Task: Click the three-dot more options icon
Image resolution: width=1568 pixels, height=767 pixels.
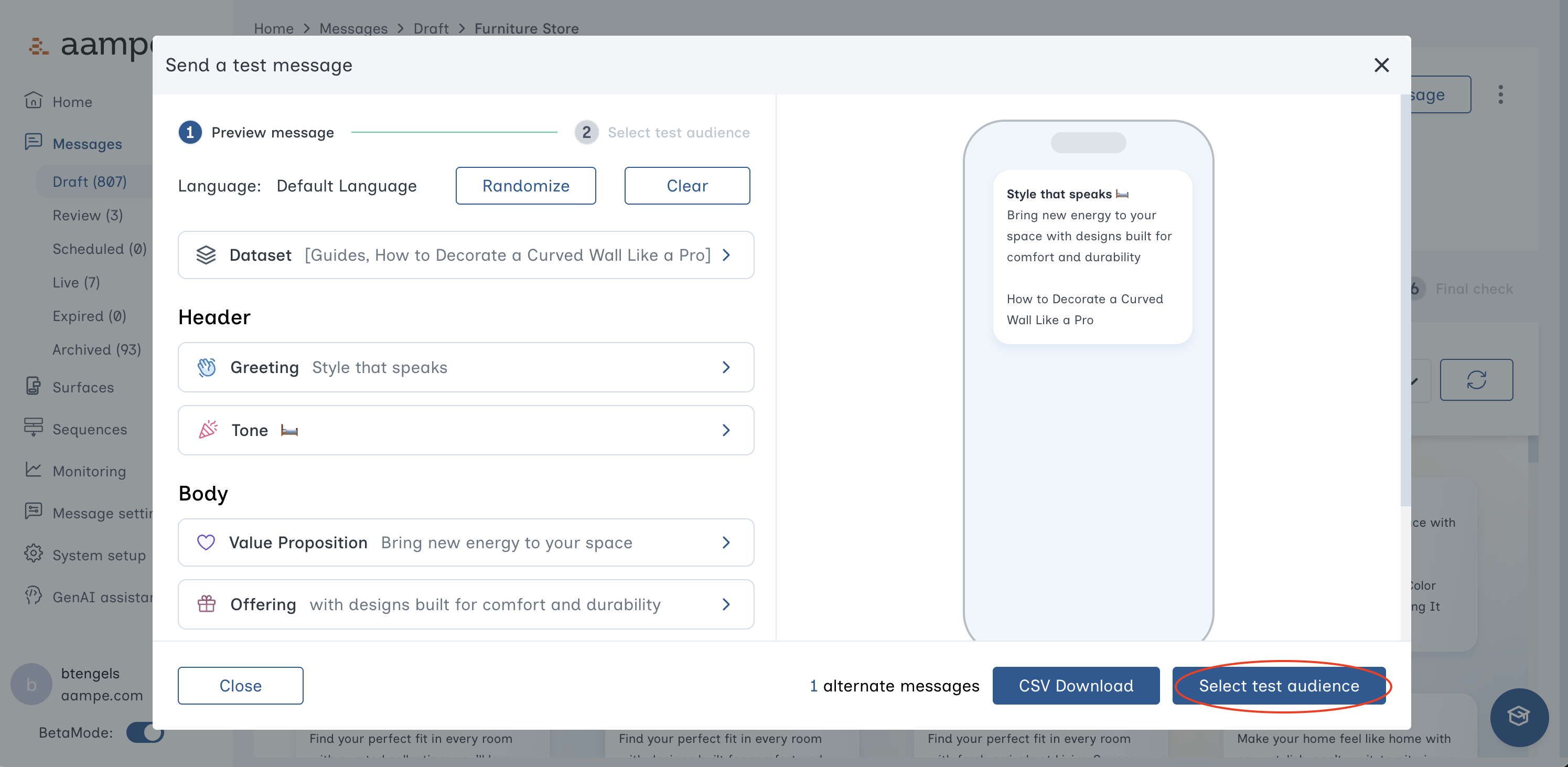Action: 1500,94
